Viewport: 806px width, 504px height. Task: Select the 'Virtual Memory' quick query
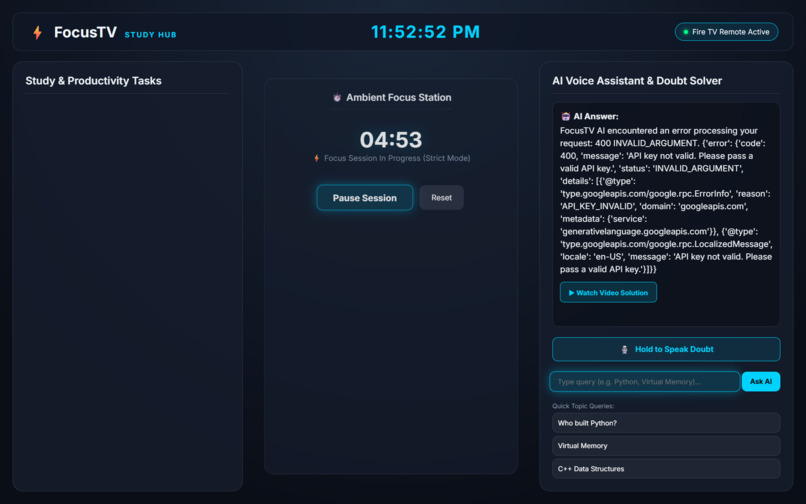pyautogui.click(x=666, y=446)
